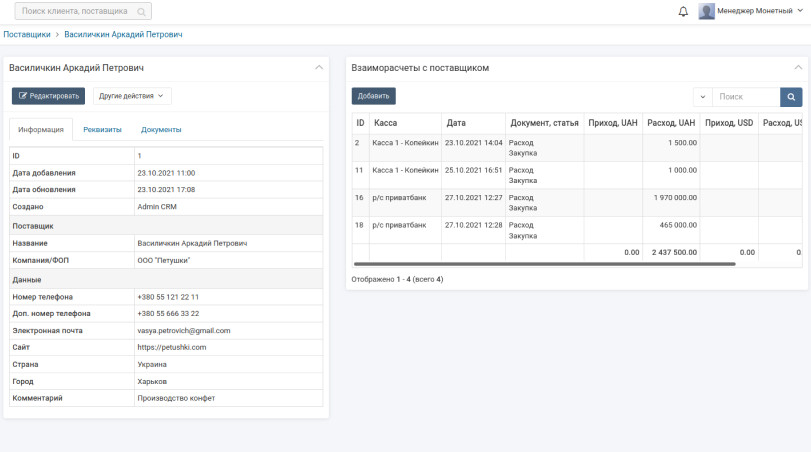The width and height of the screenshot is (811, 452).
Task: Switch to the Документы tab
Action: point(161,130)
